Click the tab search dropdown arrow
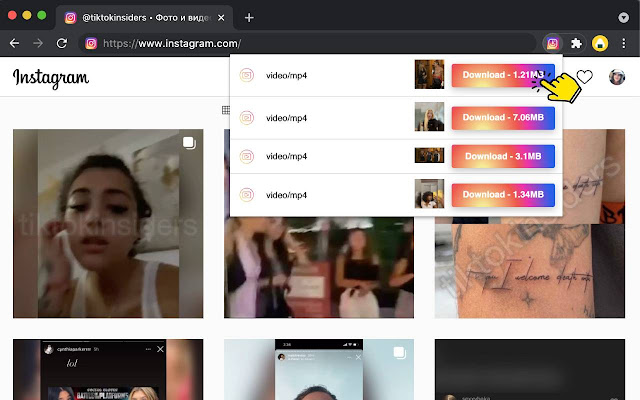640x400 pixels. [x=623, y=18]
